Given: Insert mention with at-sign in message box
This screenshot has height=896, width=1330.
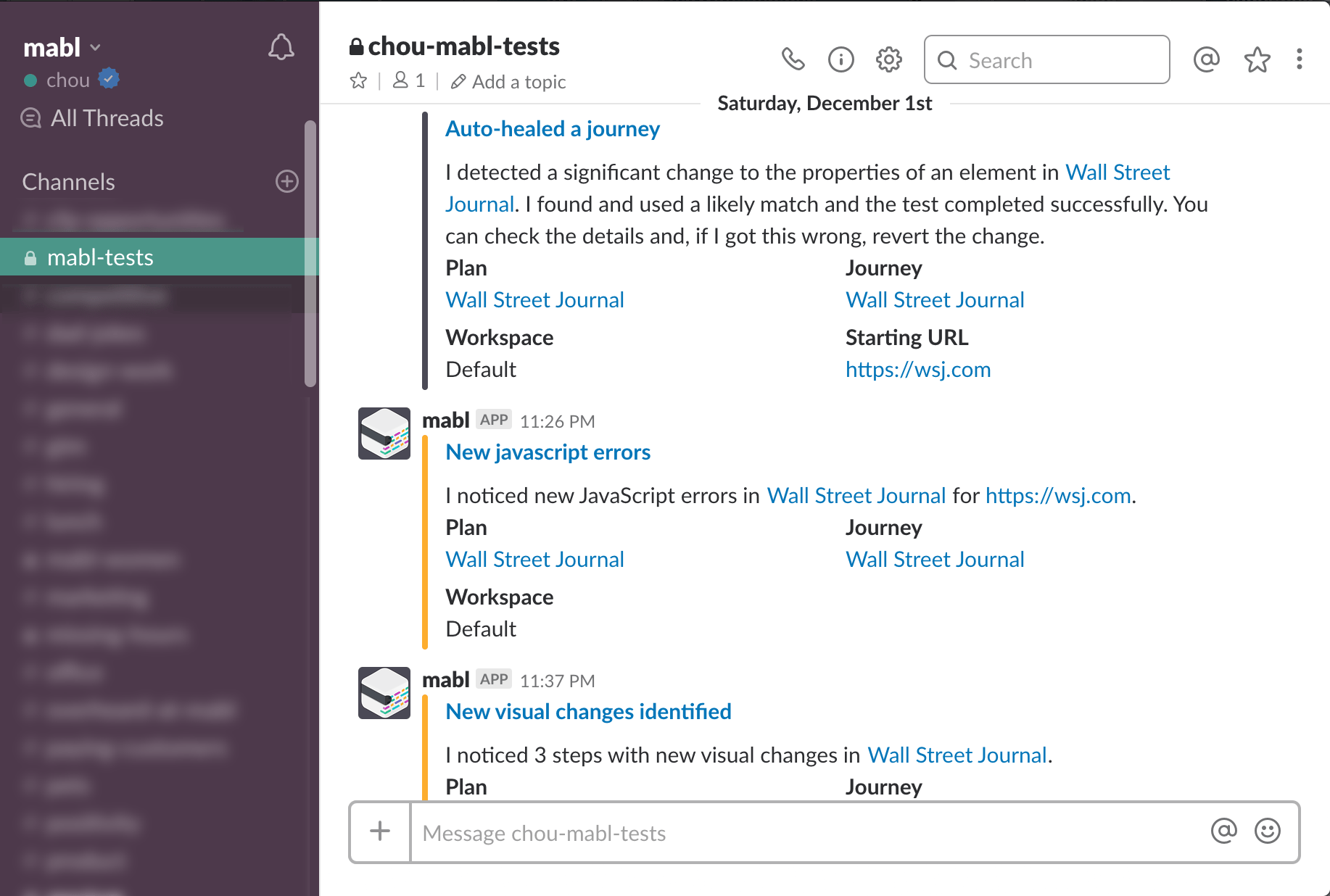Looking at the screenshot, I should click(1224, 831).
